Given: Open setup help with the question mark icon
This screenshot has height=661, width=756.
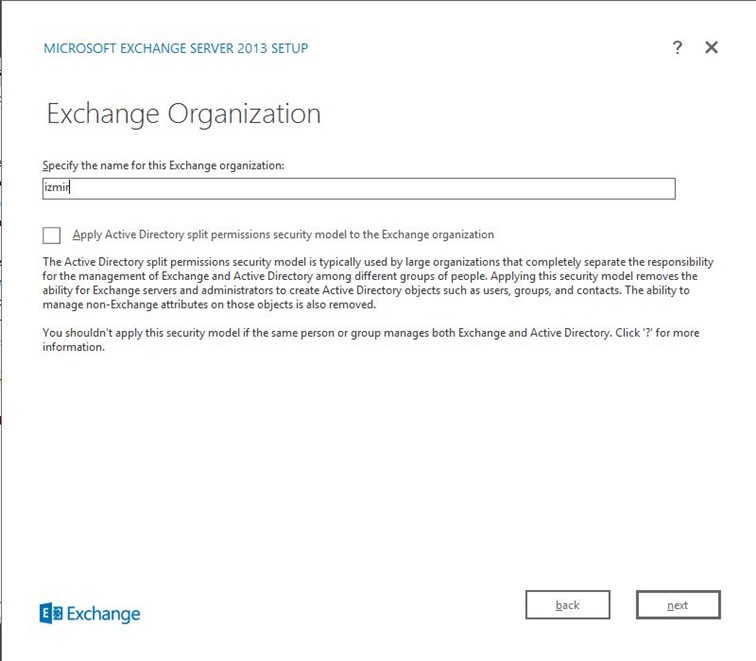Looking at the screenshot, I should (677, 48).
